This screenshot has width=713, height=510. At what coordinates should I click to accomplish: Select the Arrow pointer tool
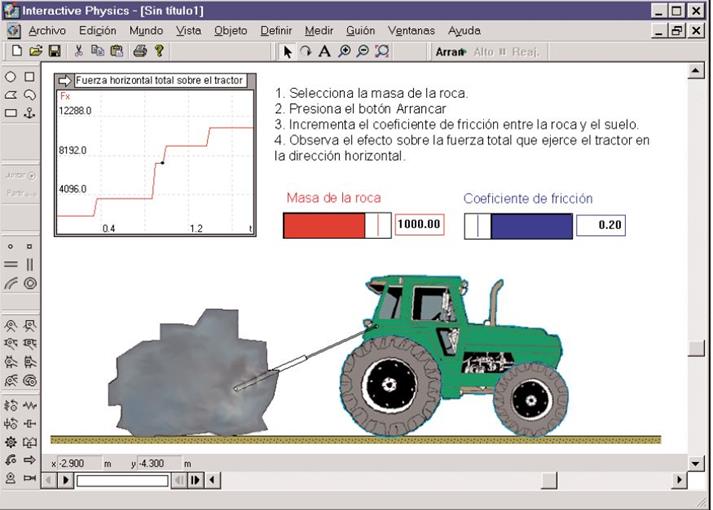point(287,52)
